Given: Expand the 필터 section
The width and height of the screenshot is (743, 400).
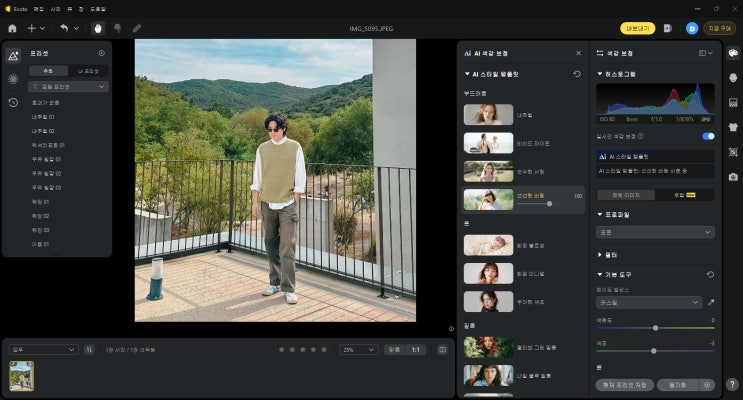Looking at the screenshot, I should pyautogui.click(x=600, y=255).
